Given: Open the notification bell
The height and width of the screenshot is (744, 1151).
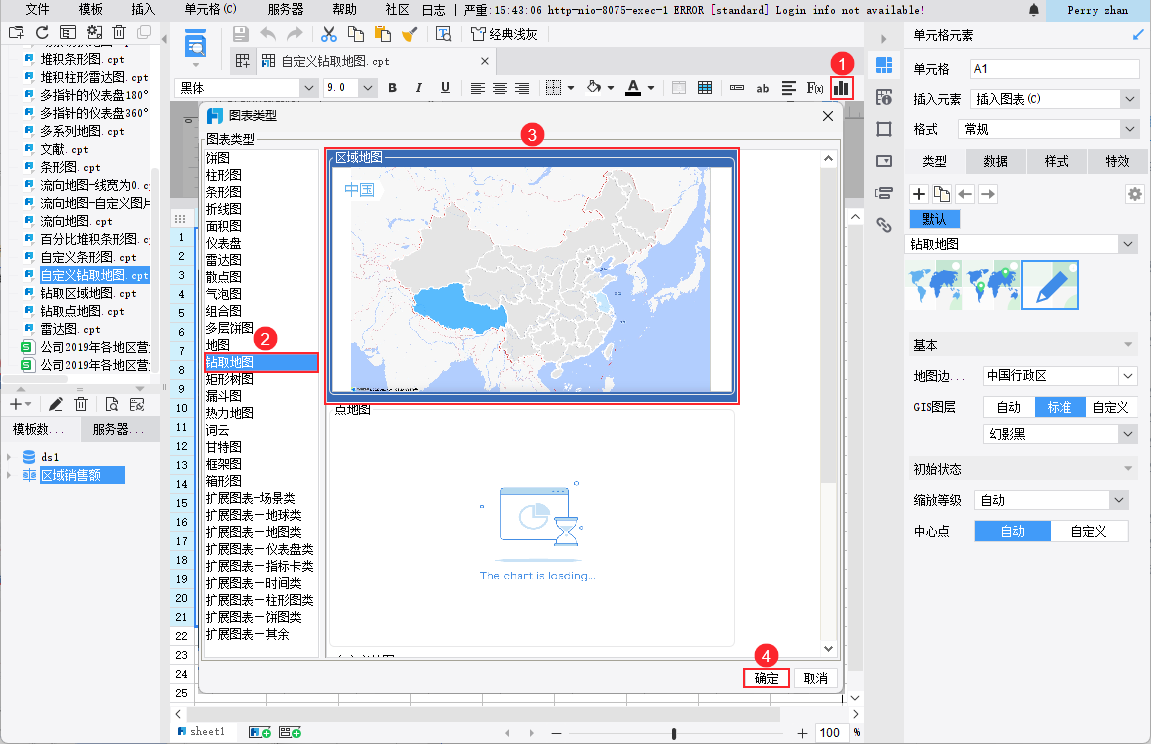Looking at the screenshot, I should (1034, 10).
